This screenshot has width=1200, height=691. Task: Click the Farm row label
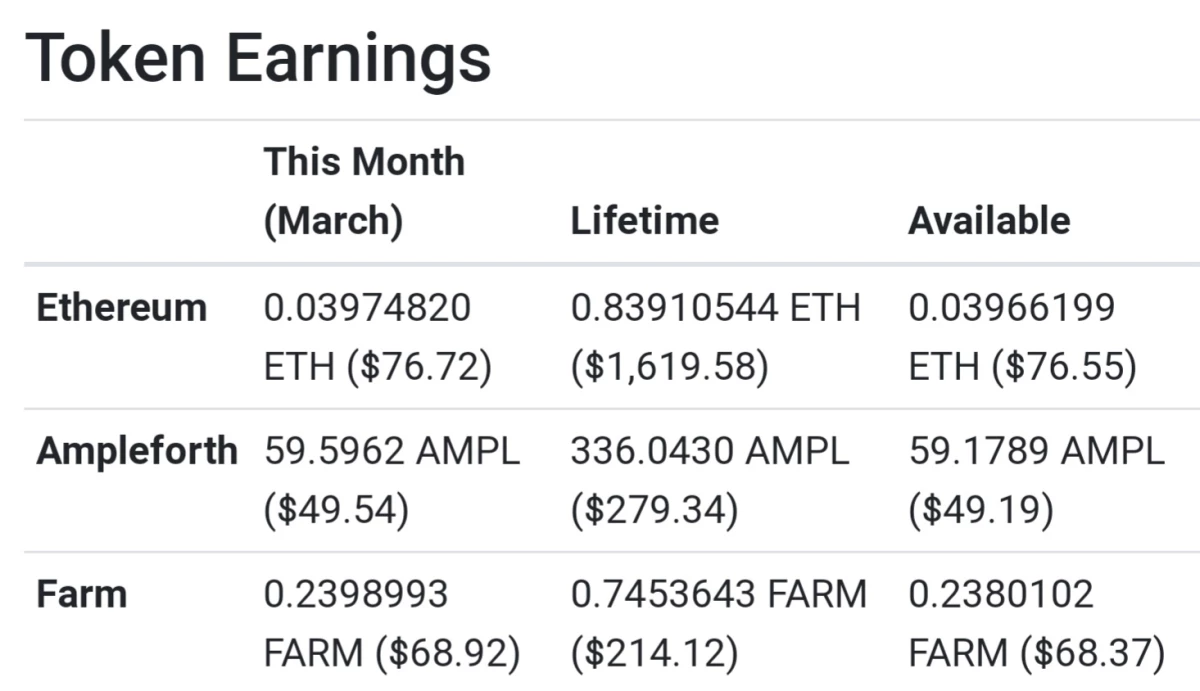pyautogui.click(x=82, y=595)
